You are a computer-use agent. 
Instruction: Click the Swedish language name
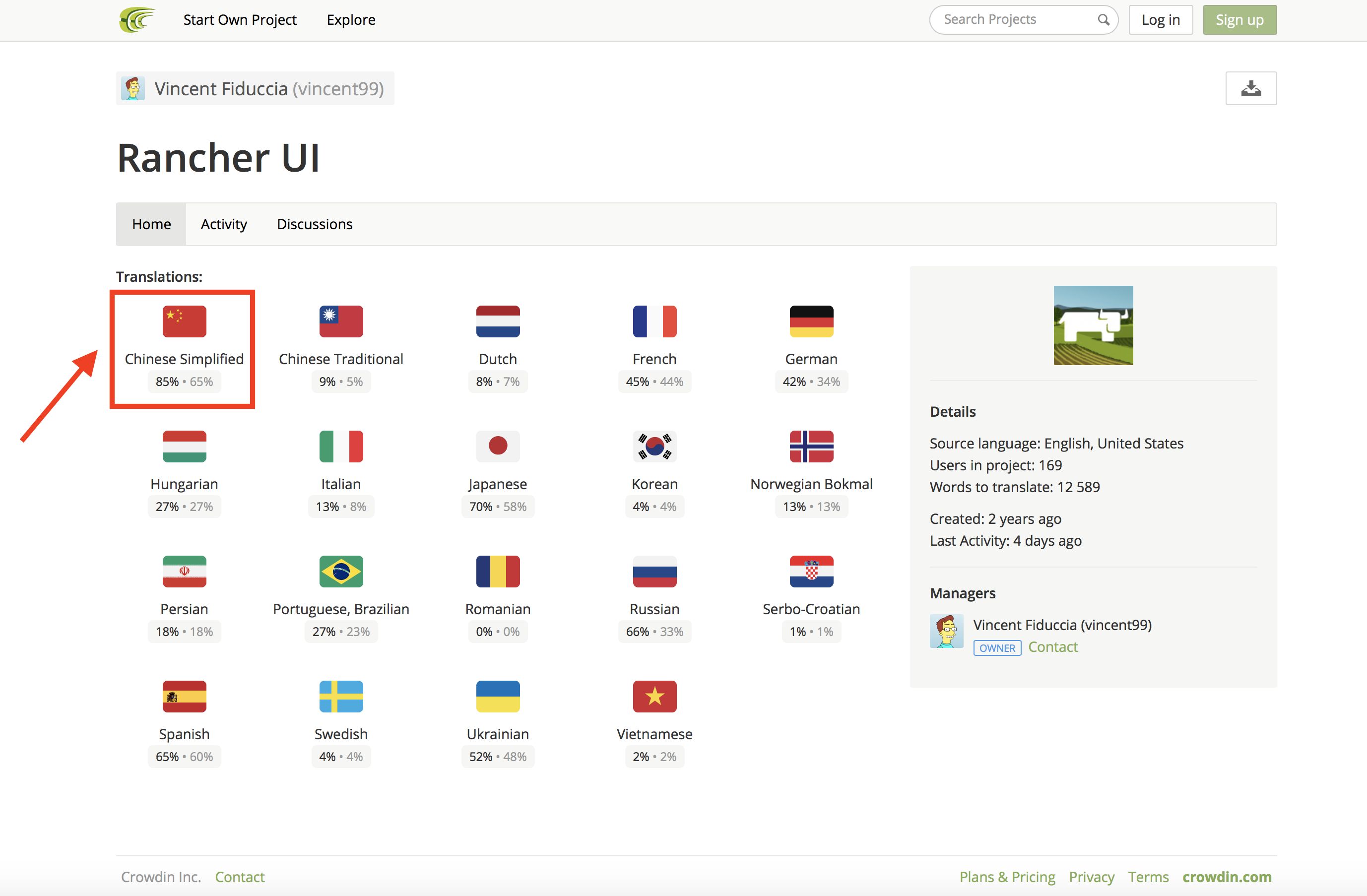coord(341,734)
